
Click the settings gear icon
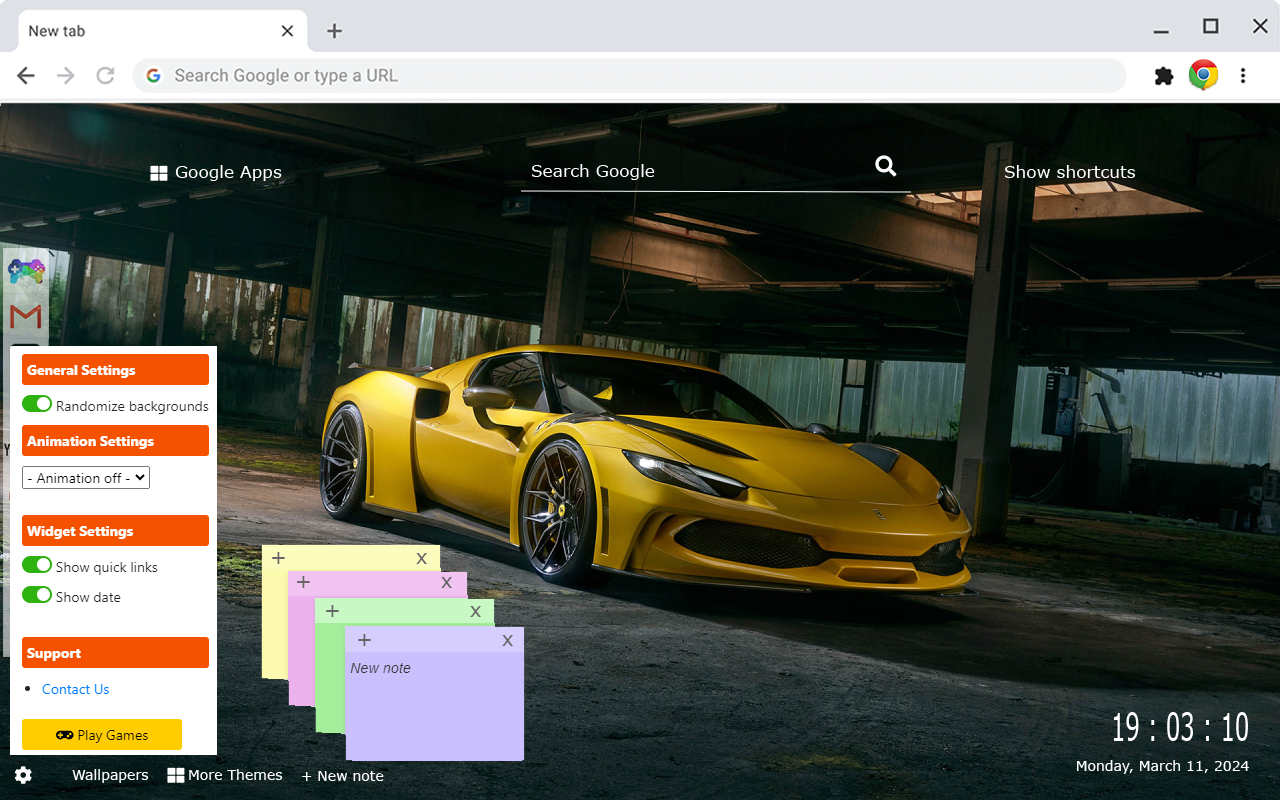[23, 775]
